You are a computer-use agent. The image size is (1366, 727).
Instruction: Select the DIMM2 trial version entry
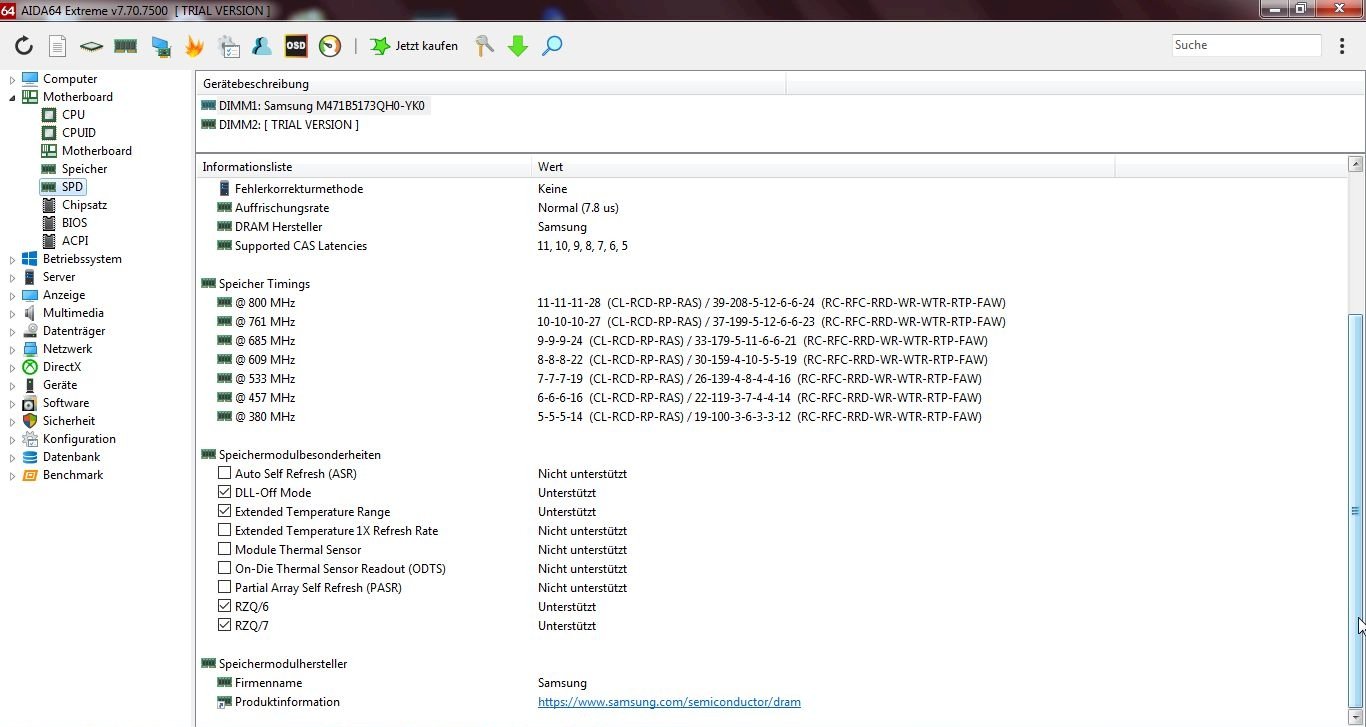click(288, 125)
